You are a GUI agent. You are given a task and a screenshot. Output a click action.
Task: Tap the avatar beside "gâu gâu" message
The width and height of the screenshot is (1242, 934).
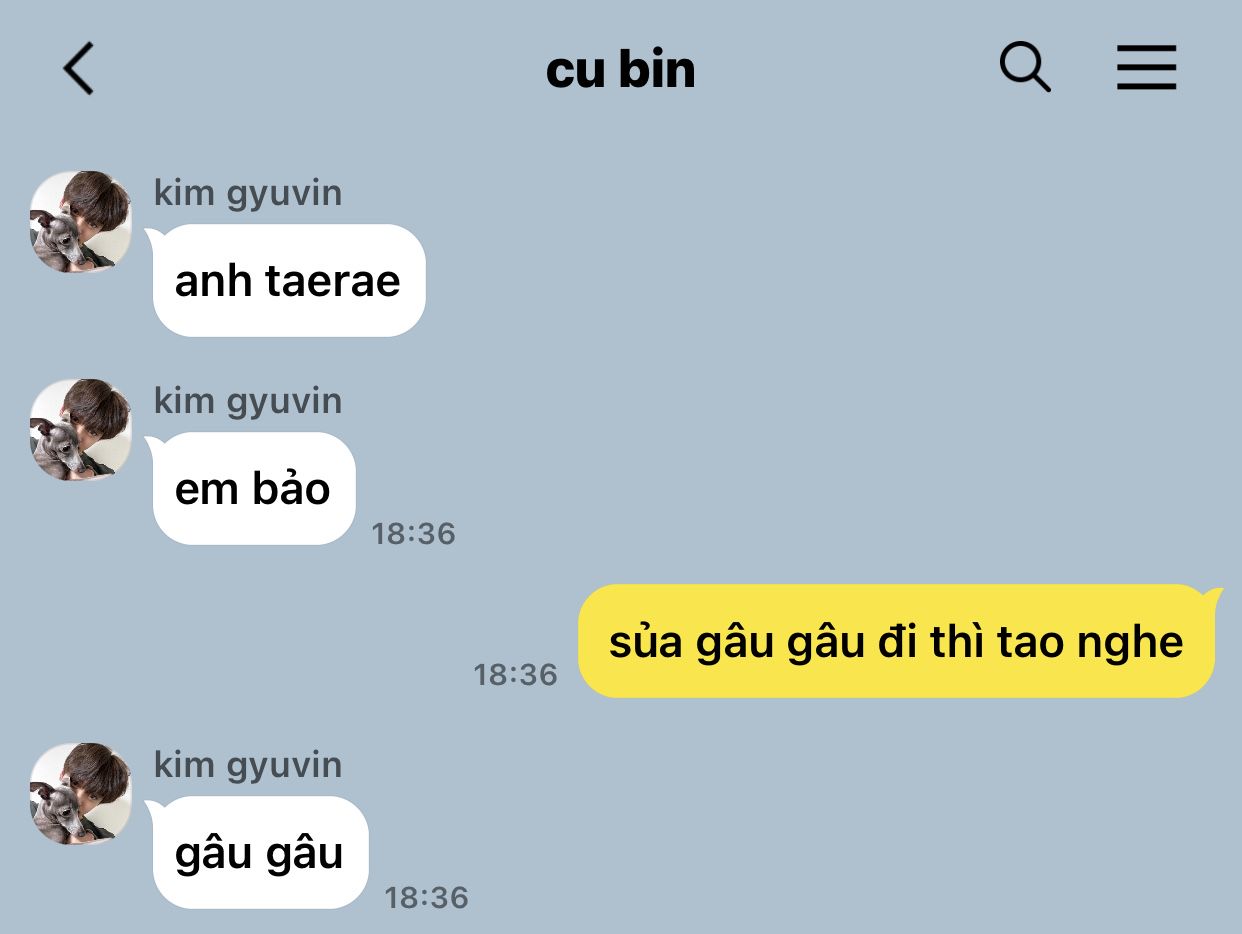coord(81,794)
